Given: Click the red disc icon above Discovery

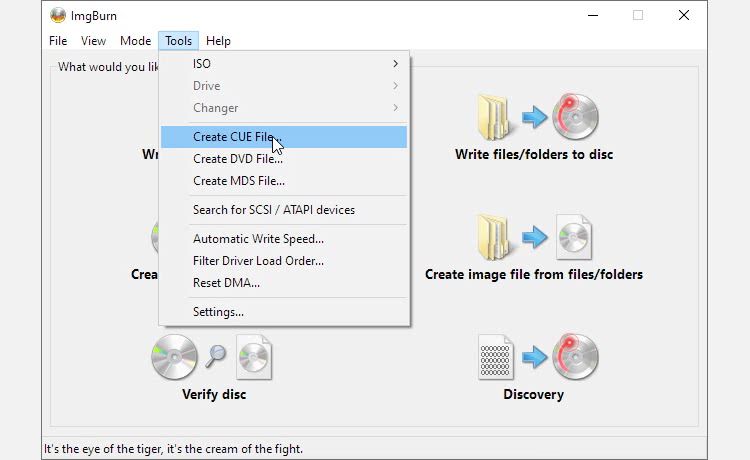Looking at the screenshot, I should [x=575, y=357].
